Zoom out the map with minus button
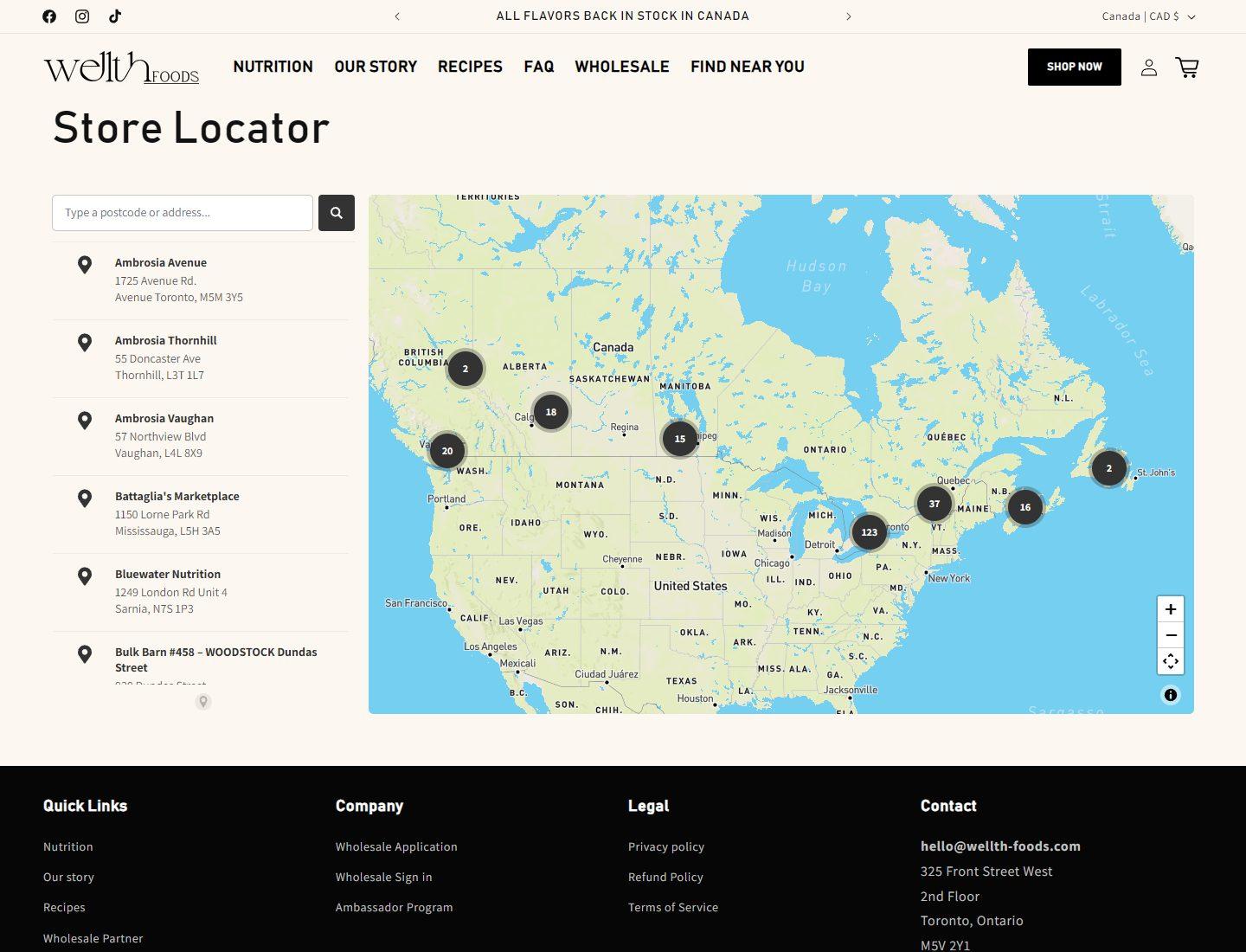The width and height of the screenshot is (1246, 952). [x=1171, y=635]
